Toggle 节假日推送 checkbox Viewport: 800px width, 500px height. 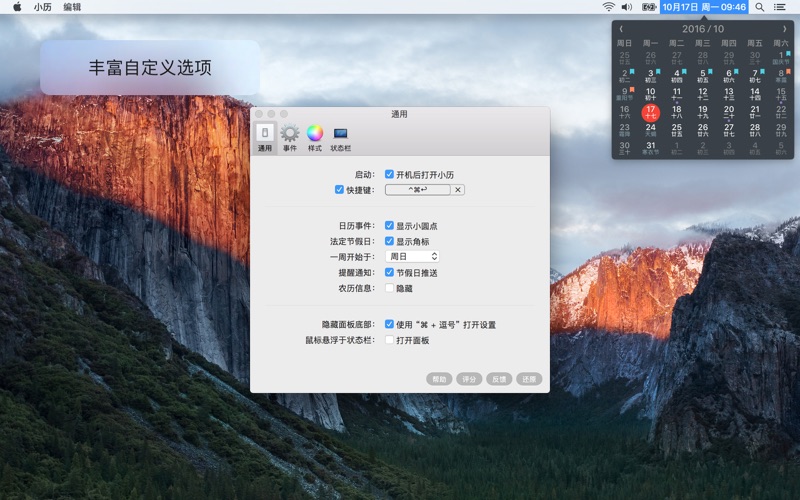389,272
